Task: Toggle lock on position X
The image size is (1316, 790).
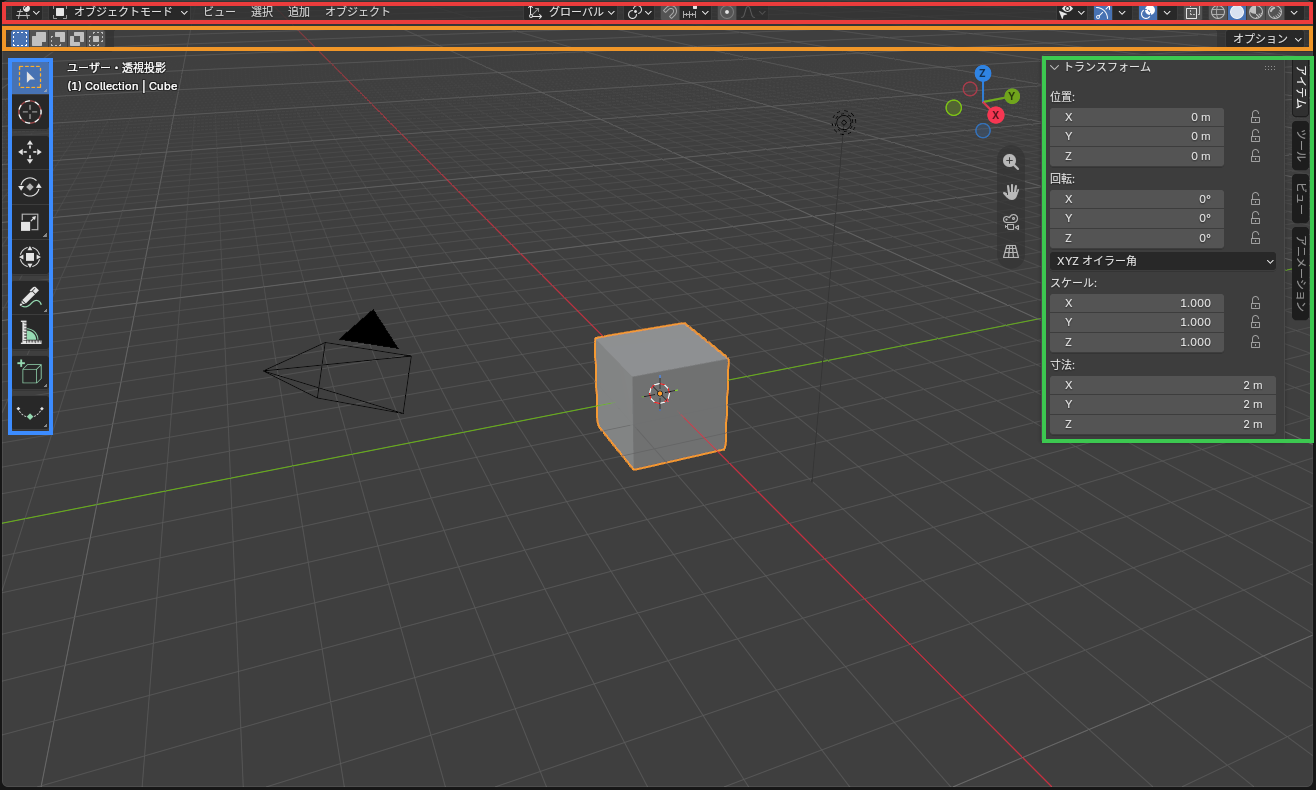Action: (1255, 117)
